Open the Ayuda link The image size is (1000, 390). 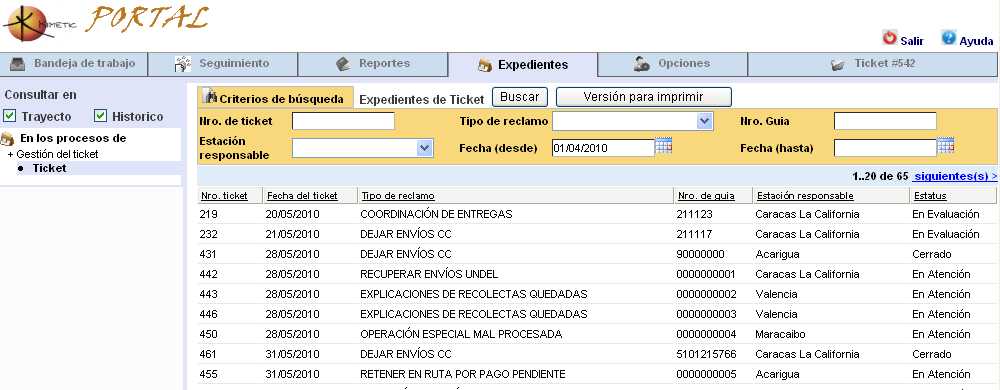click(x=976, y=41)
